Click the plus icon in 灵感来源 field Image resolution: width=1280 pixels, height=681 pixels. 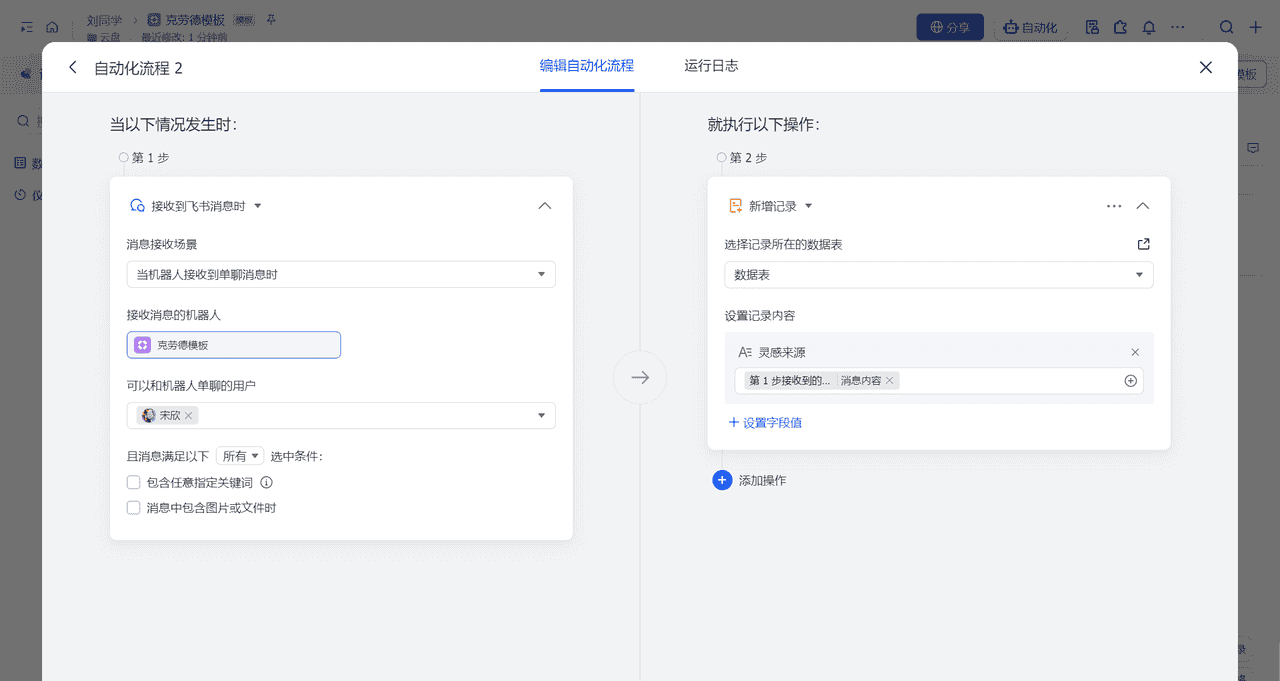point(1131,381)
